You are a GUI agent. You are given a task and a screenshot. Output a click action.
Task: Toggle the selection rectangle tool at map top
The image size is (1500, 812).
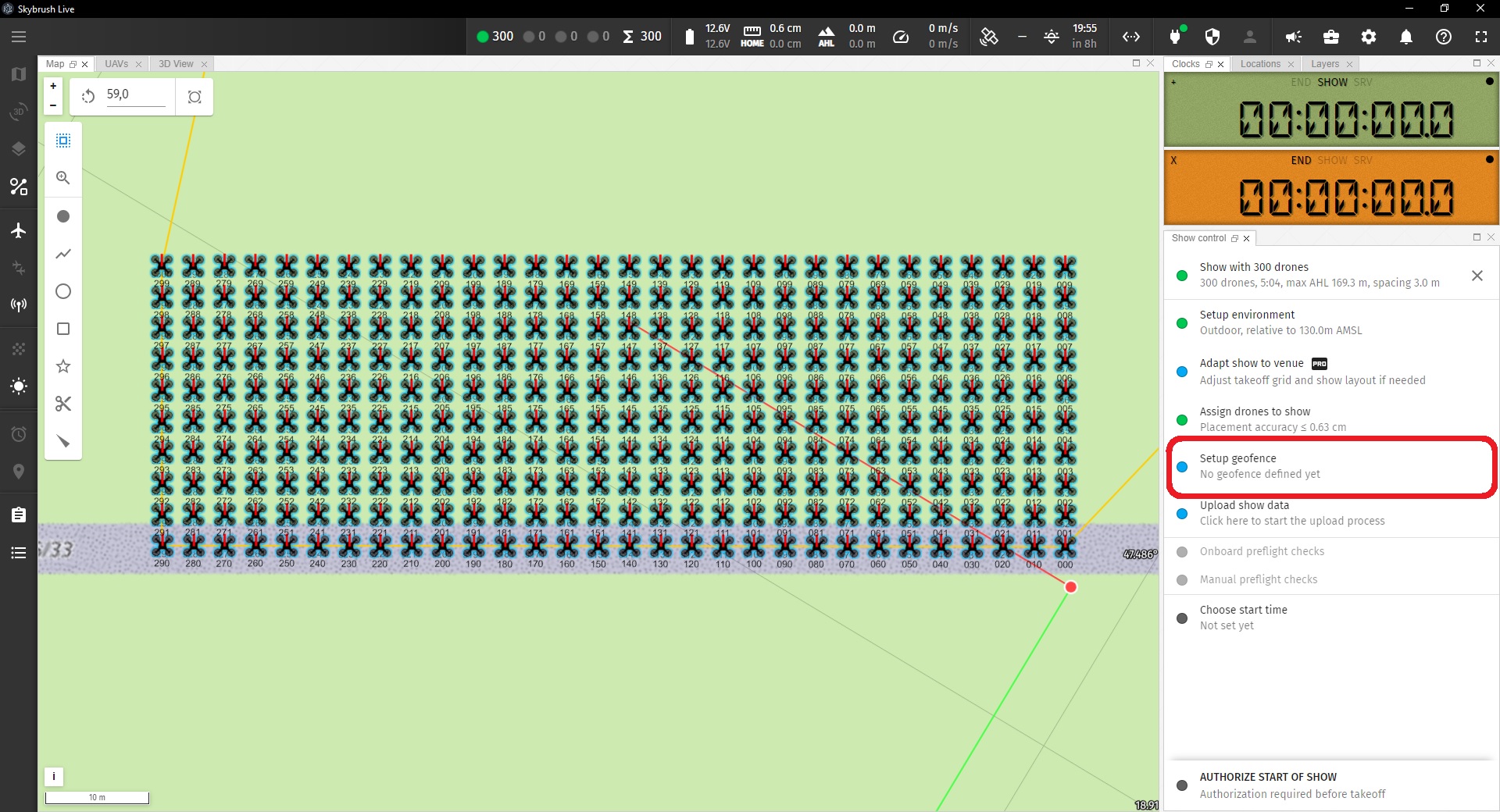point(62,141)
